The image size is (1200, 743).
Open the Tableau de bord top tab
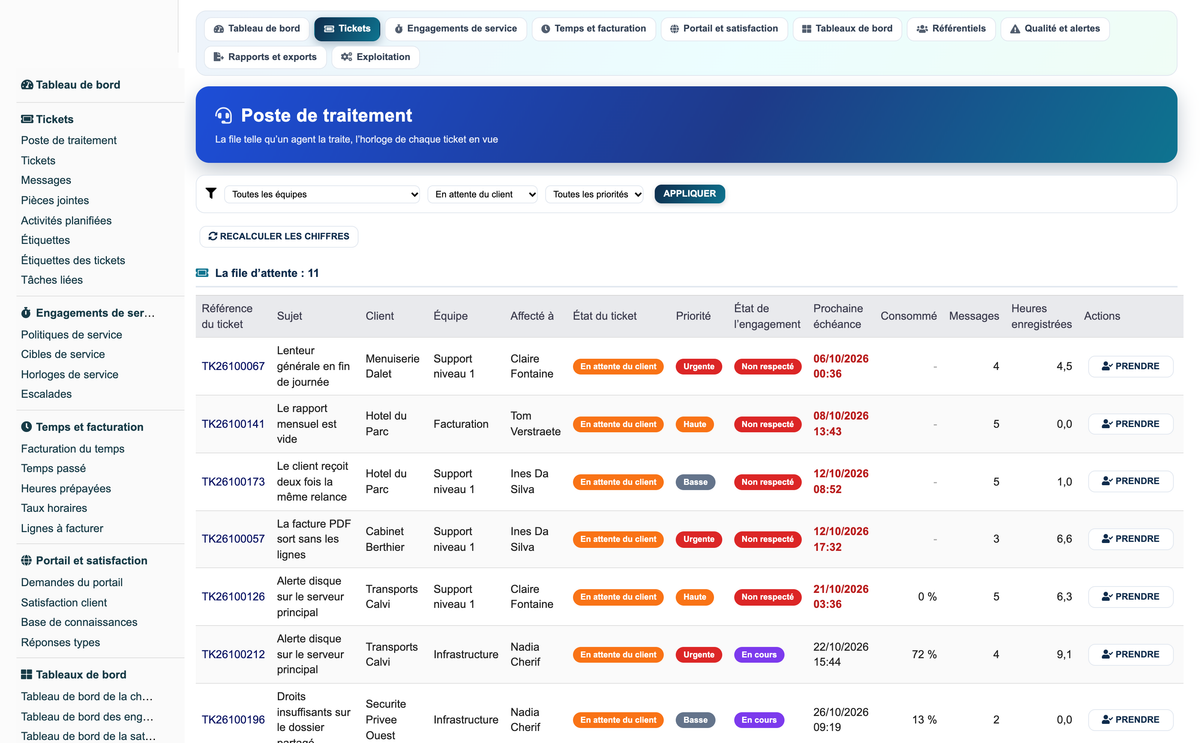tap(257, 29)
